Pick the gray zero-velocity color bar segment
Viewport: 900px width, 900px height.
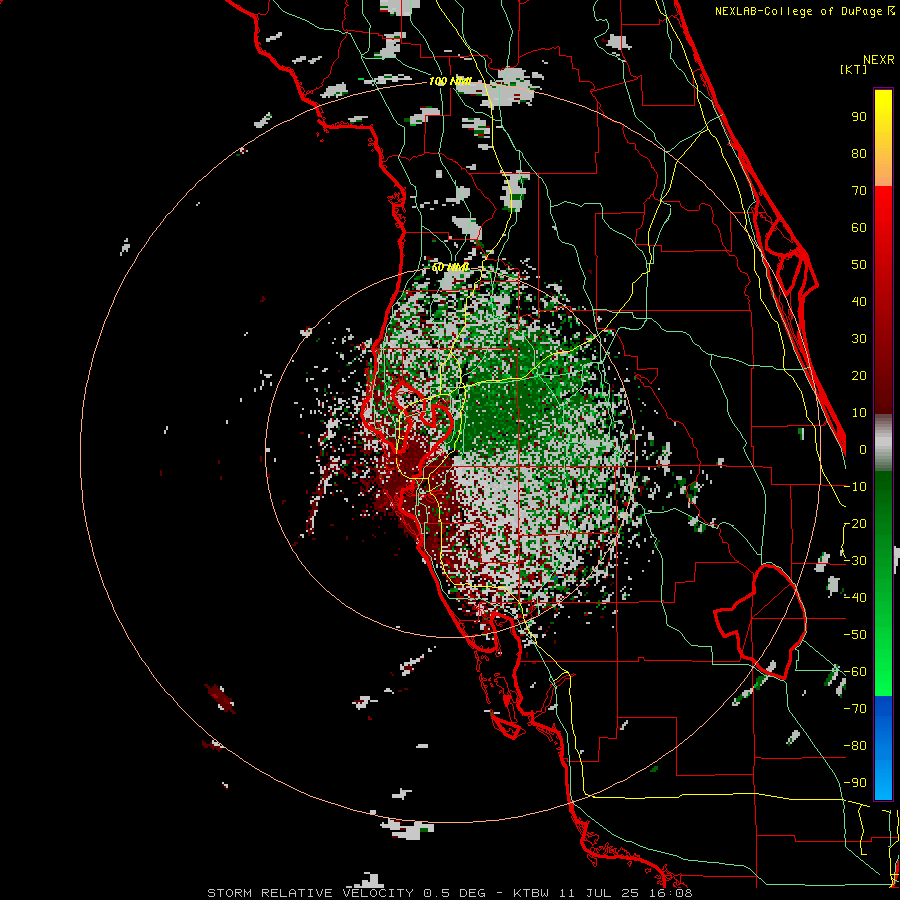coord(883,443)
